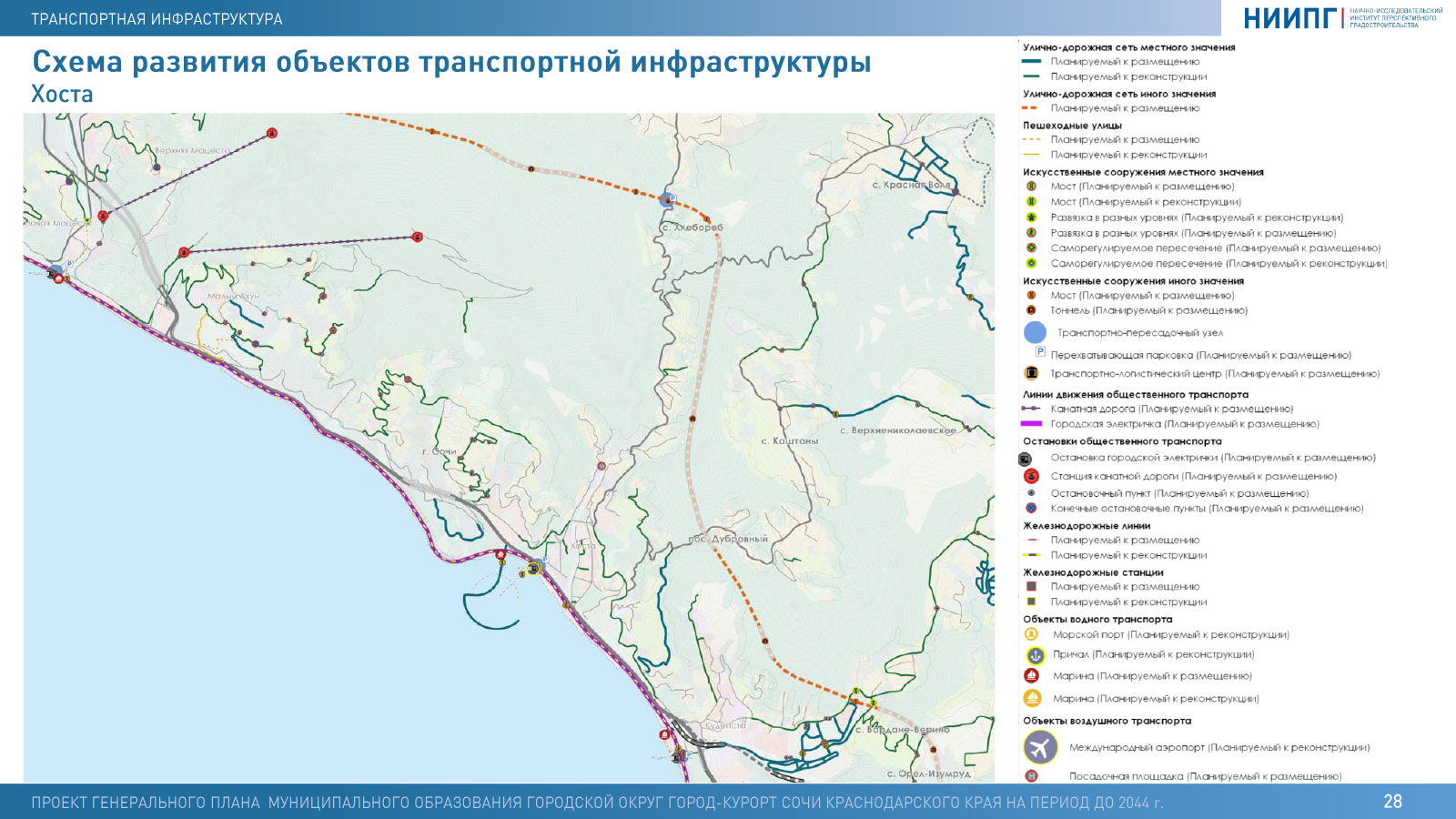Click the footer text 'ПРОЕКТ ГЕНЕРАЛЬНОГО ПЛАНА…'
The width and height of the screenshot is (1456, 819).
tap(597, 803)
